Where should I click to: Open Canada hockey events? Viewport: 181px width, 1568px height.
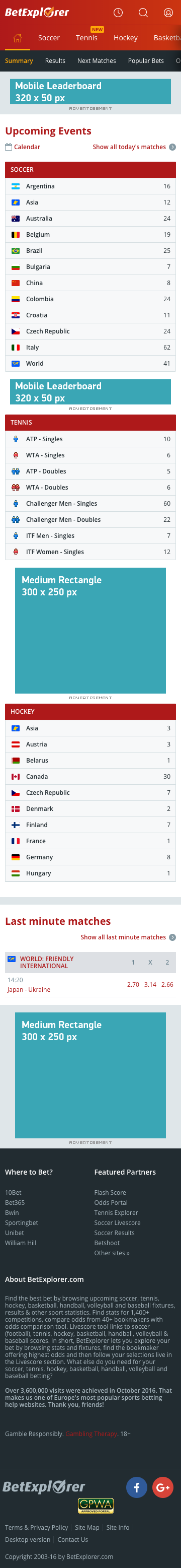coord(90,776)
